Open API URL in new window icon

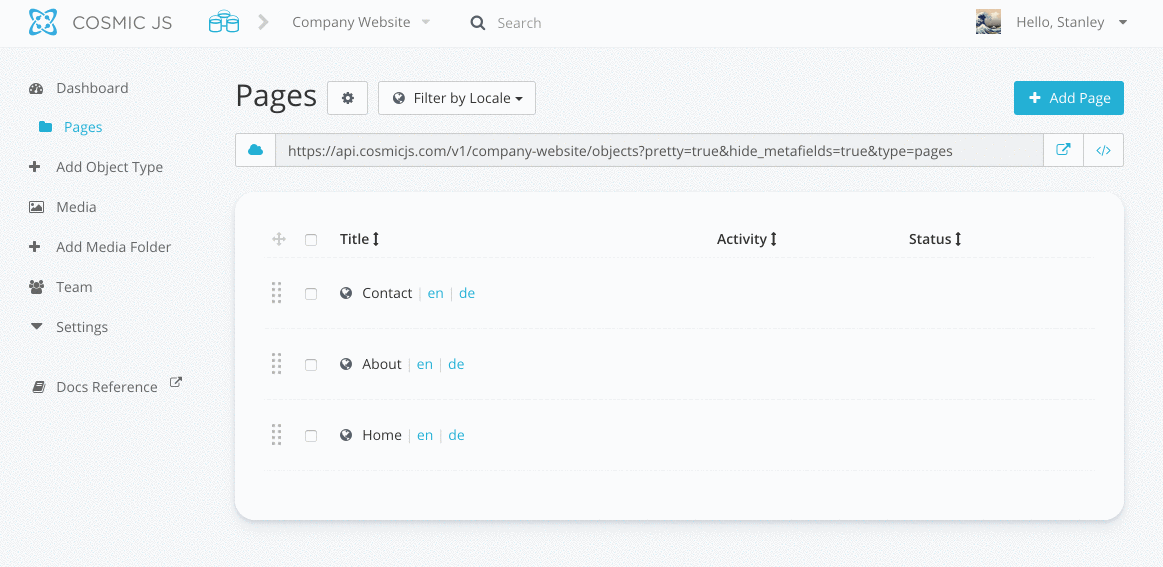pos(1063,150)
